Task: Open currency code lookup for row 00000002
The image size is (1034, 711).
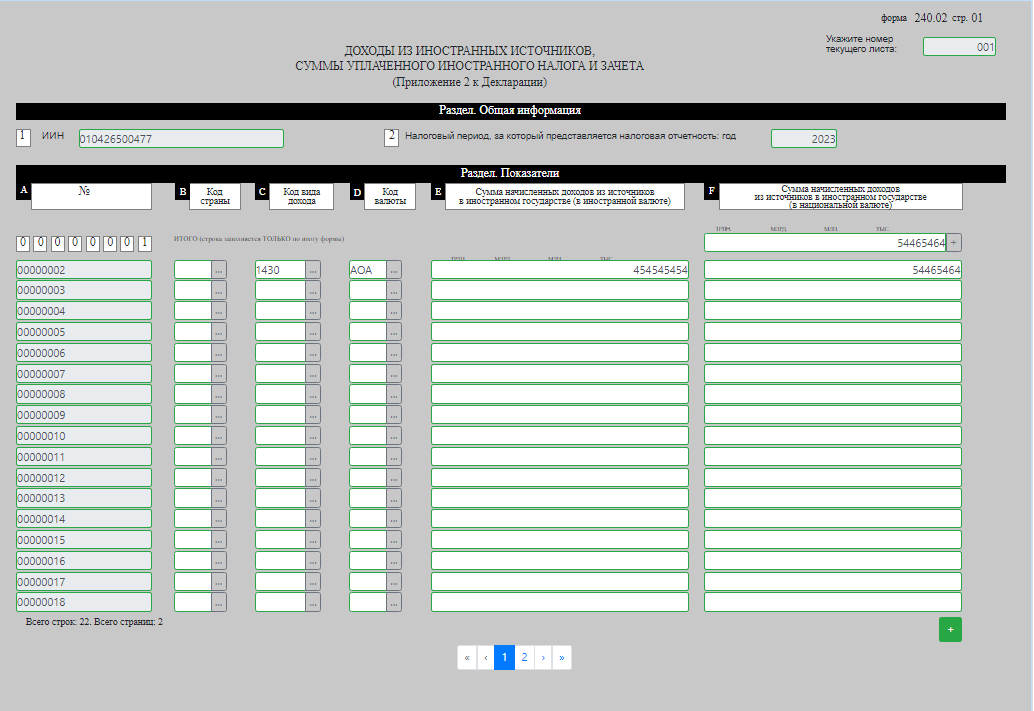Action: coord(394,270)
